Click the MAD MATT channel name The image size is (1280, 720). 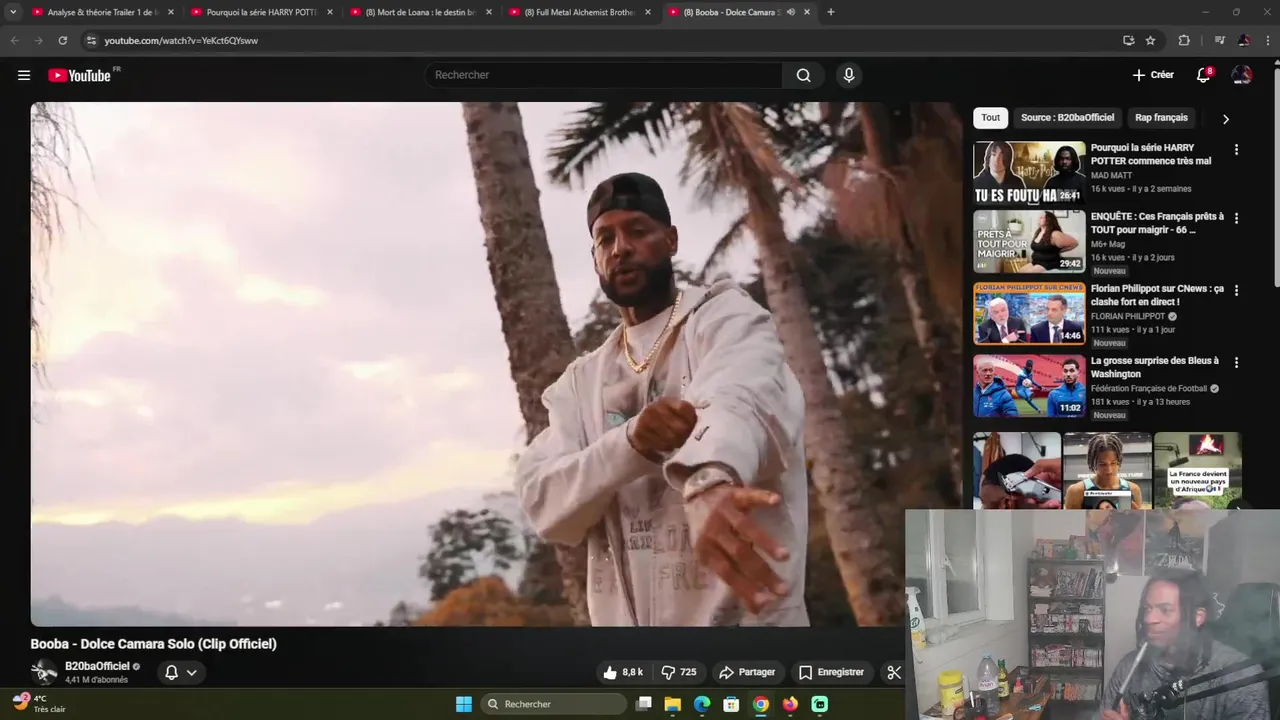pyautogui.click(x=1111, y=175)
